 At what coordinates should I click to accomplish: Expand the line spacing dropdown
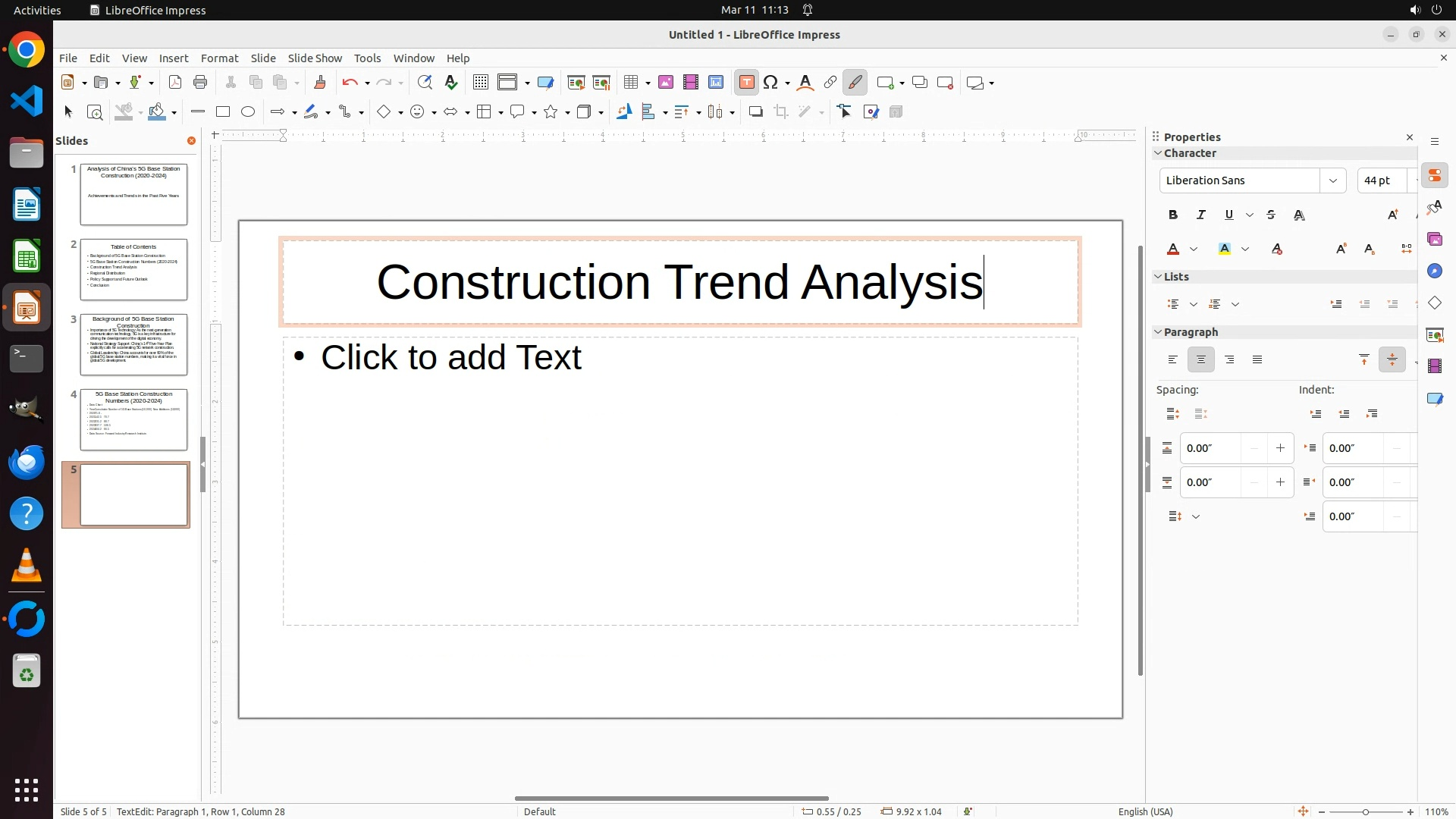(1196, 517)
